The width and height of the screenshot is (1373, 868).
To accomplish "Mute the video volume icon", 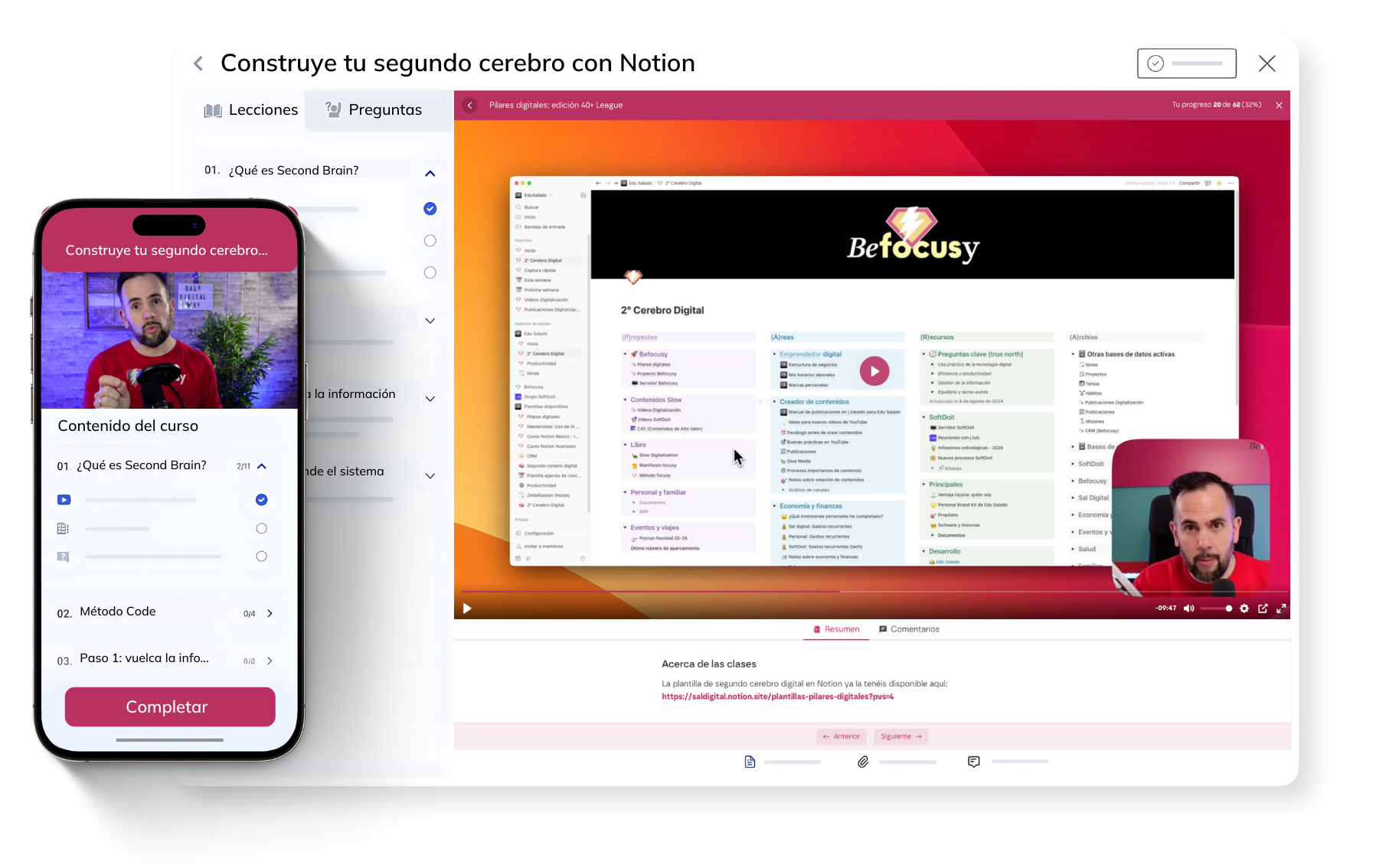I will click(1188, 609).
